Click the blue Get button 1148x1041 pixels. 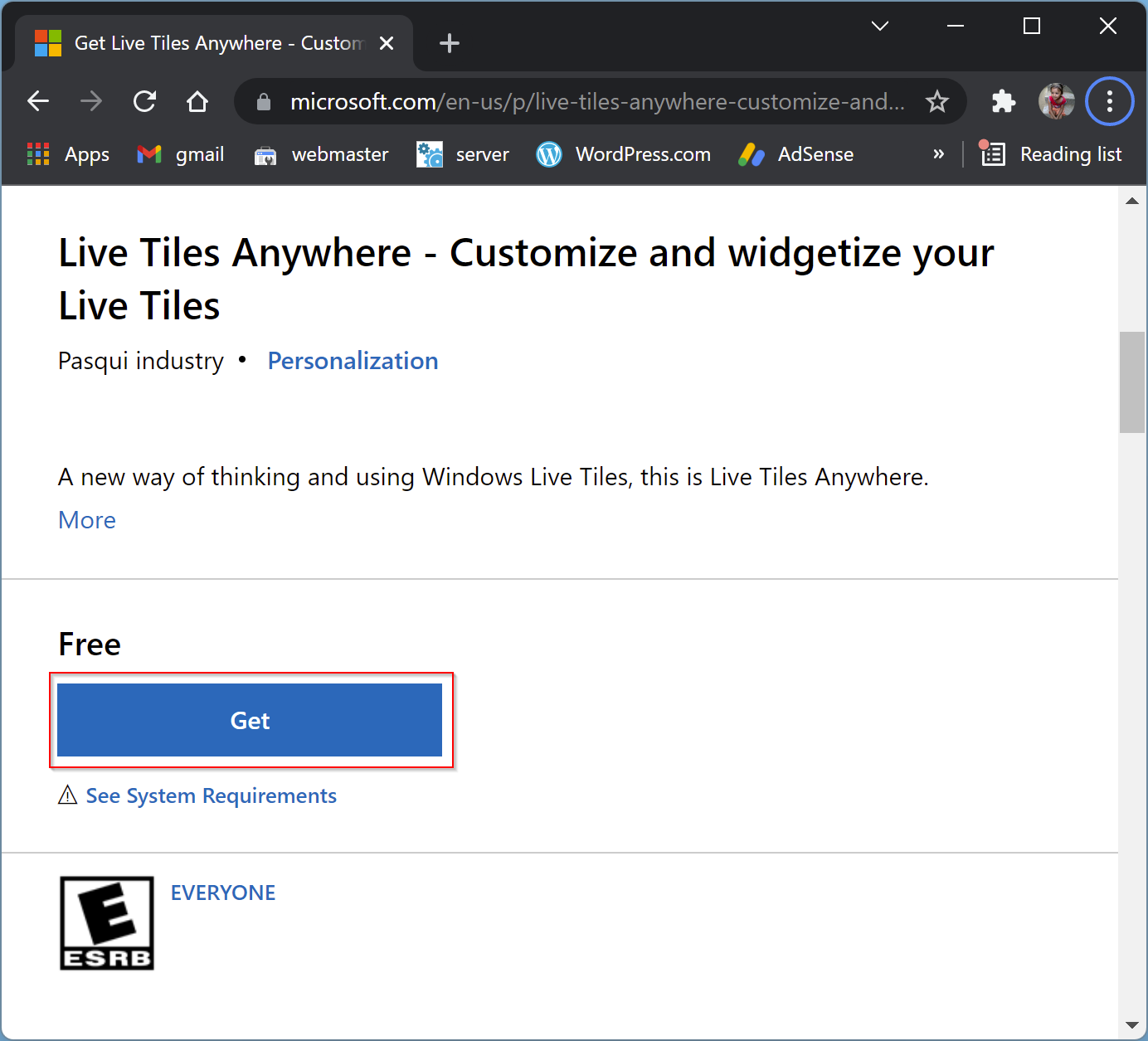tap(250, 720)
